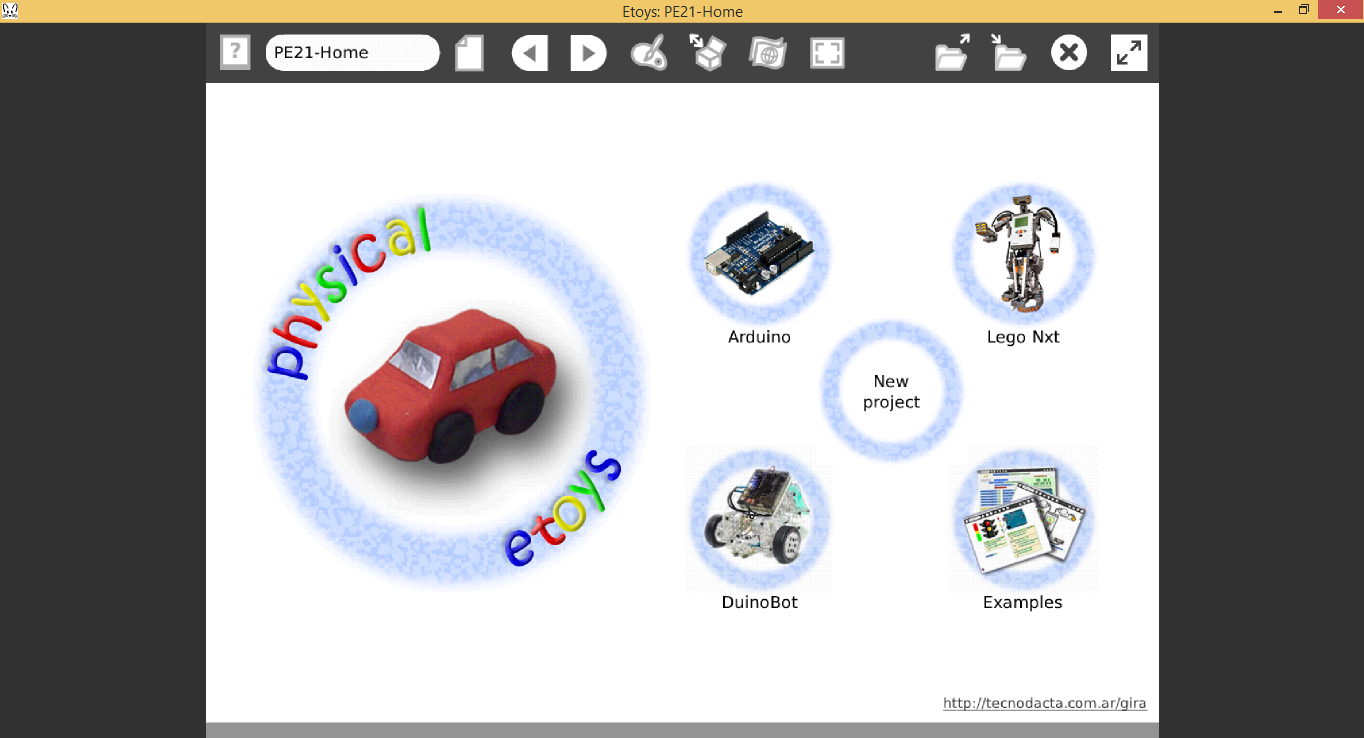Click the DuinoBot label

click(x=760, y=603)
